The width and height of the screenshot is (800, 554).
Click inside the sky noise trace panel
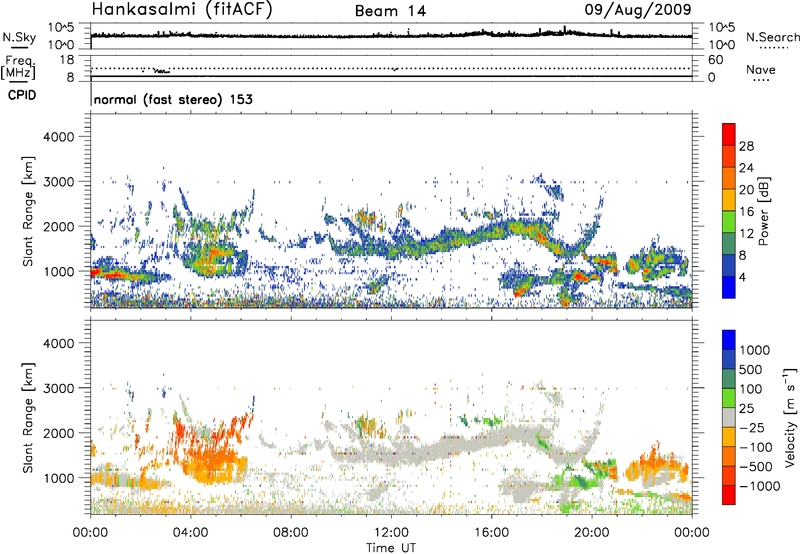tap(391, 36)
